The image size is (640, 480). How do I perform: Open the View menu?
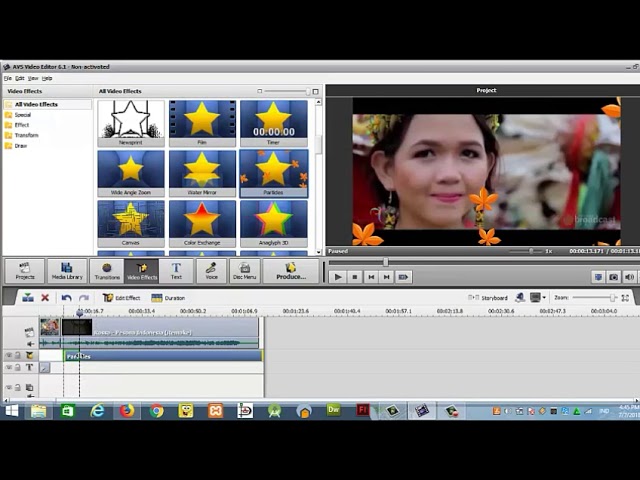[x=33, y=78]
